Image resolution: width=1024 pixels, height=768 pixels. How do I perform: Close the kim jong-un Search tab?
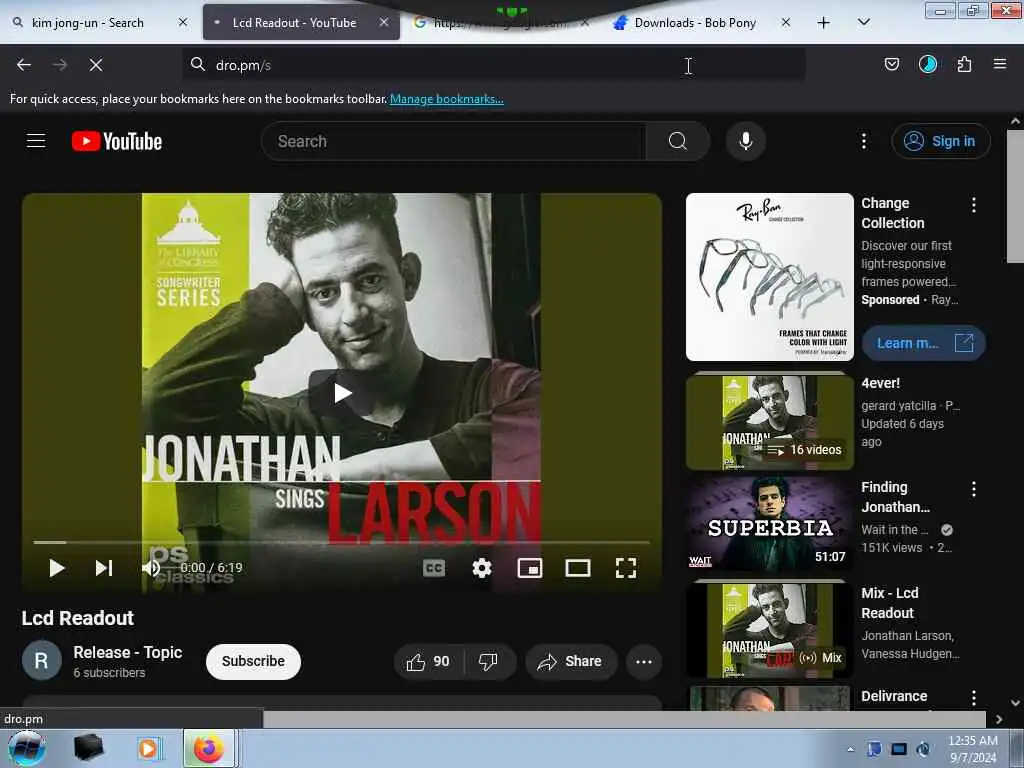click(183, 22)
